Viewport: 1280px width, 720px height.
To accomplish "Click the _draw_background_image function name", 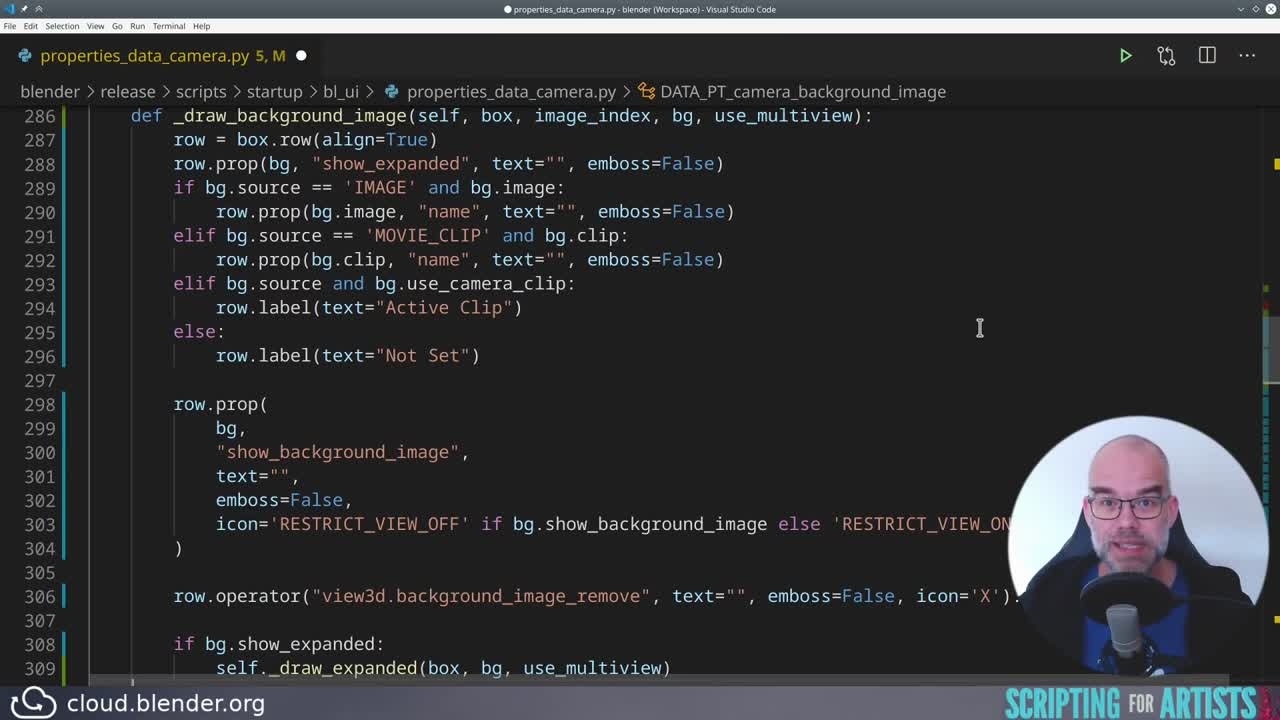I will click(x=290, y=116).
